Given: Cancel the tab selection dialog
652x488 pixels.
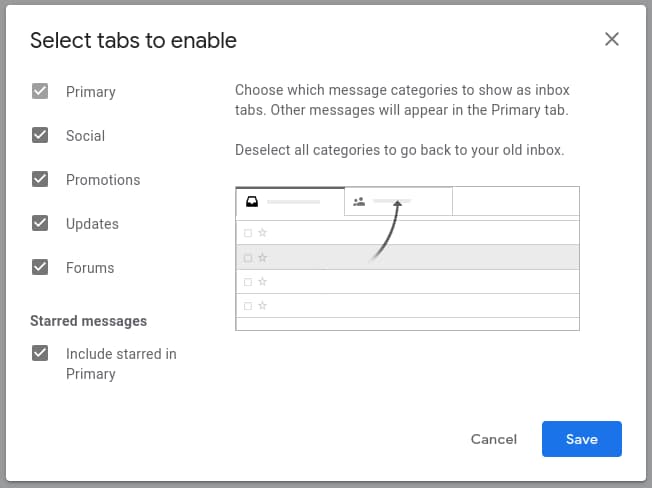Looking at the screenshot, I should click(494, 439).
